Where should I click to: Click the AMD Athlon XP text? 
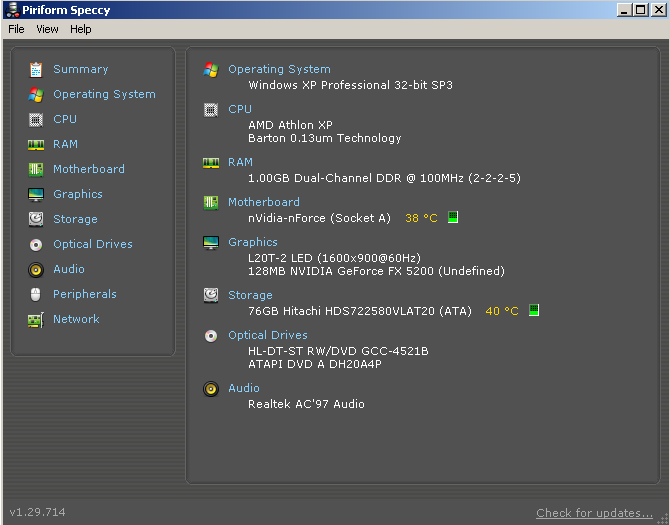(x=291, y=125)
